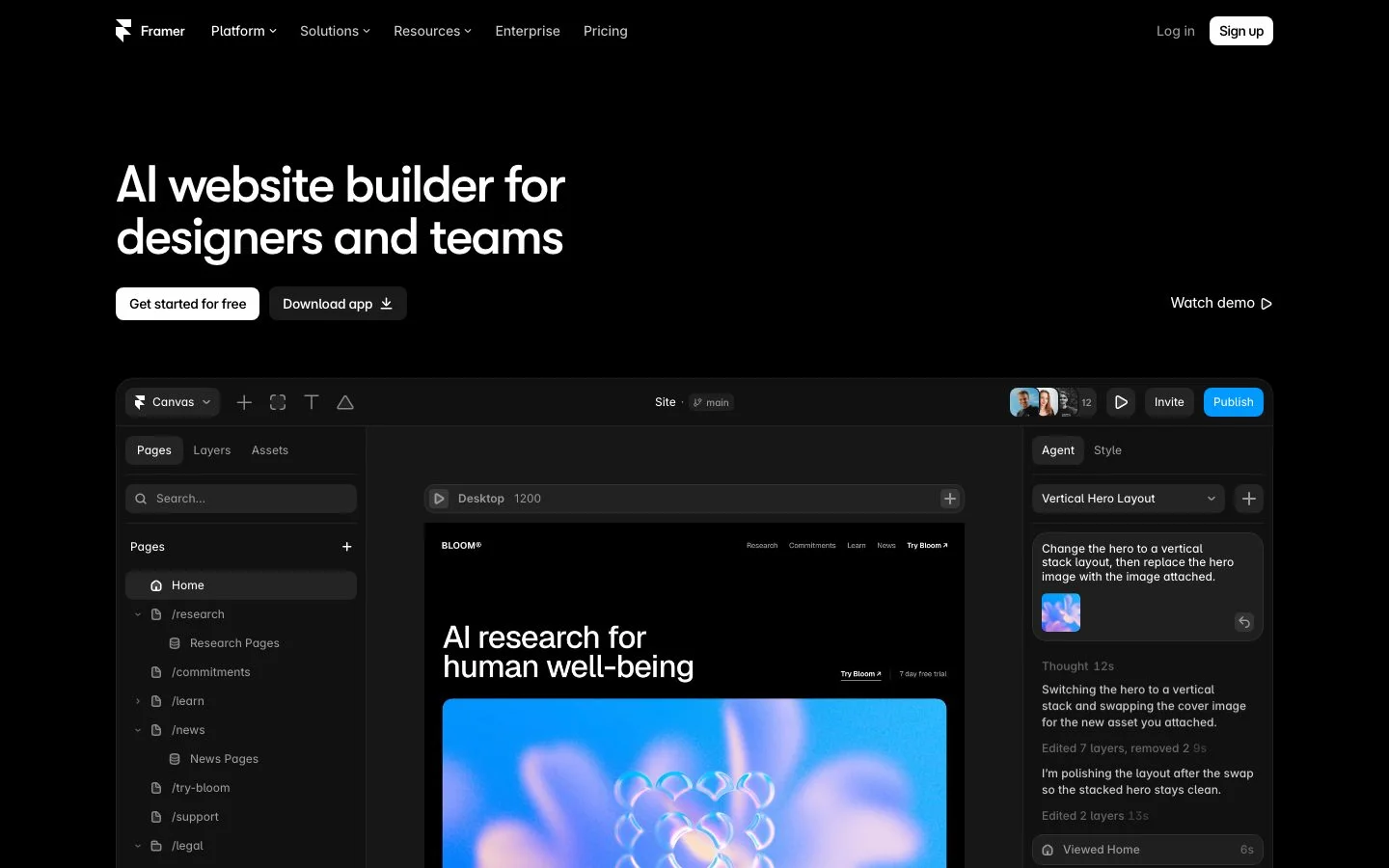Viewport: 1389px width, 868px height.
Task: Click the News Pages collection icon
Action: [x=175, y=759]
